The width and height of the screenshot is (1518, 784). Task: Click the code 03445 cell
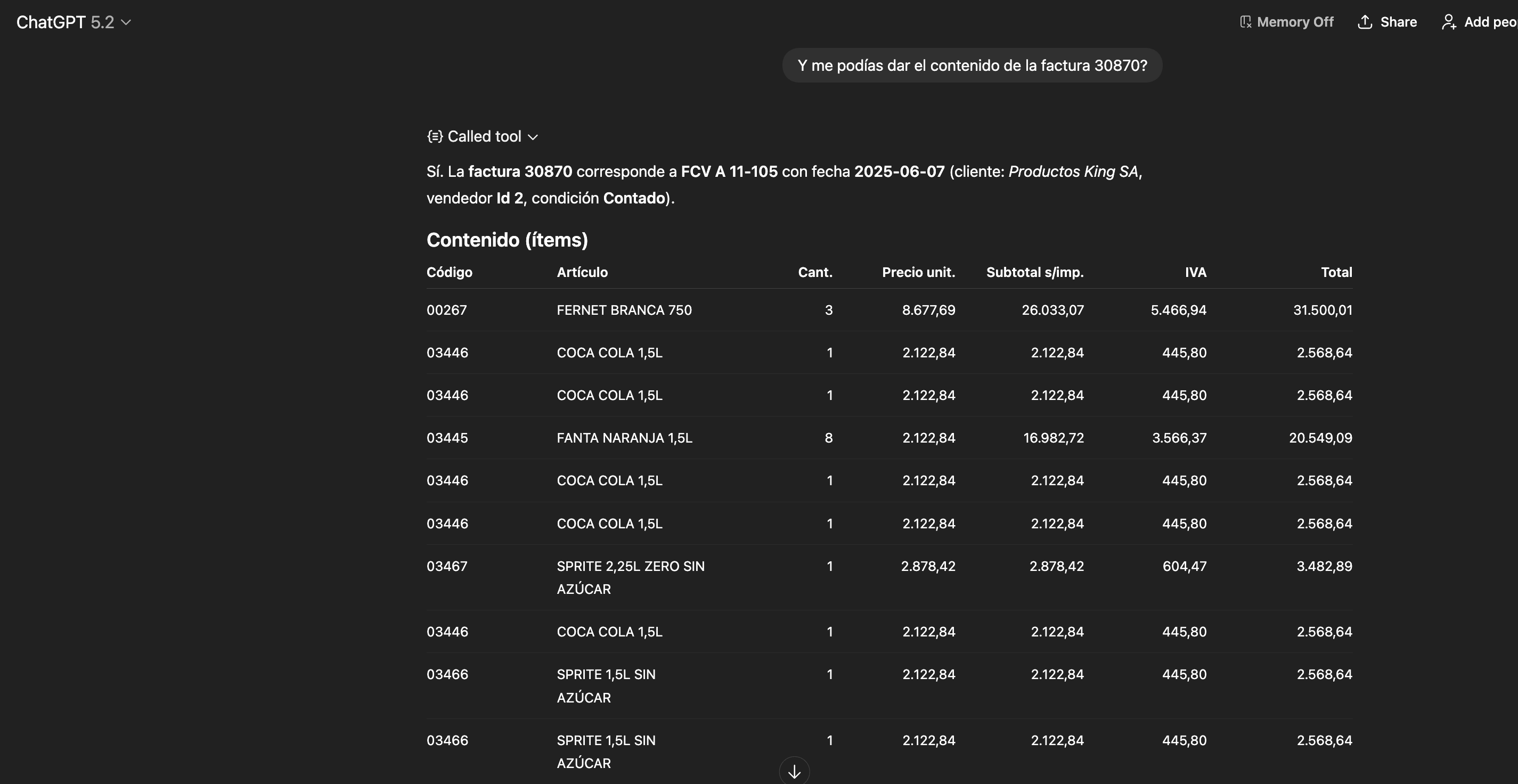pyautogui.click(x=447, y=438)
